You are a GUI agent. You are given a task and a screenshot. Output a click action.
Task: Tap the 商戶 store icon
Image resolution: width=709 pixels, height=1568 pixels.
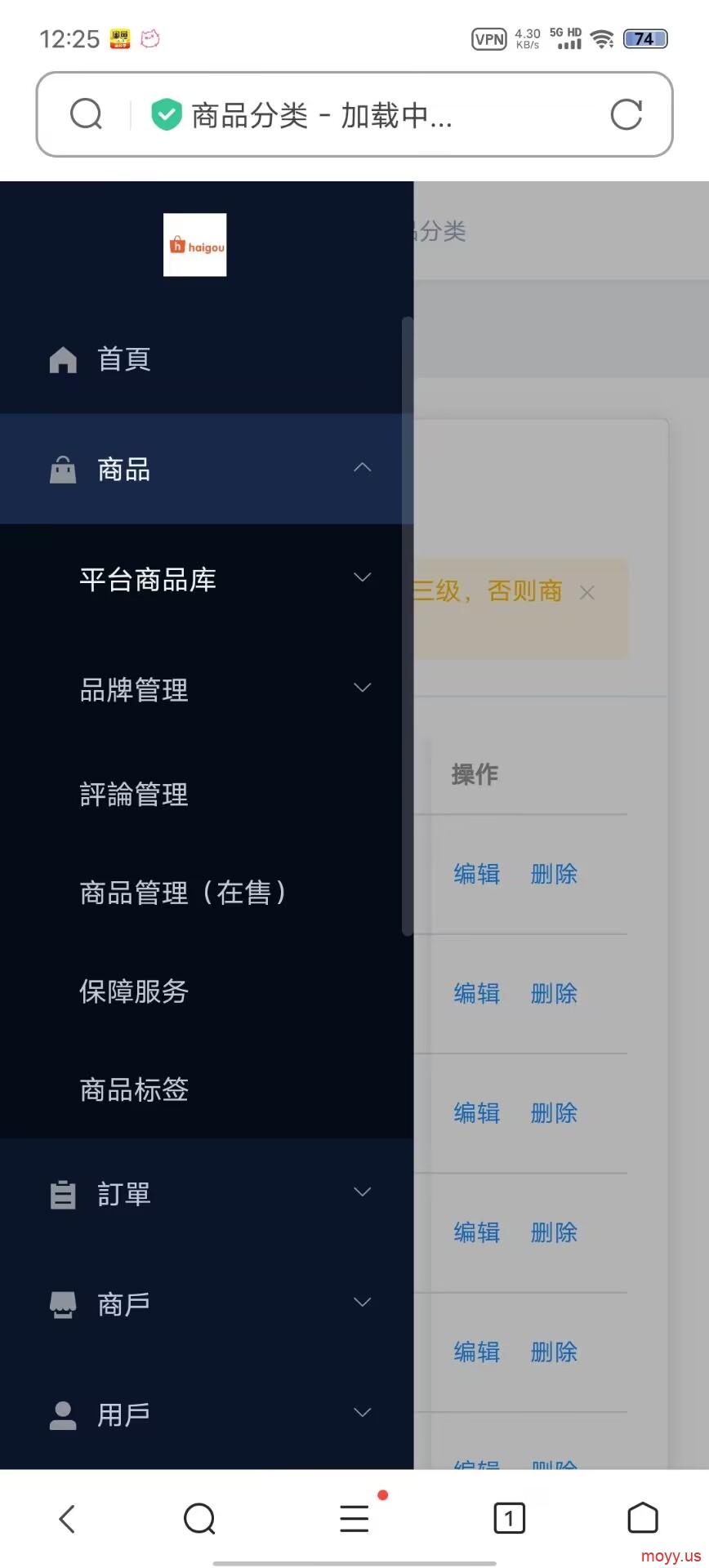[x=63, y=1304]
